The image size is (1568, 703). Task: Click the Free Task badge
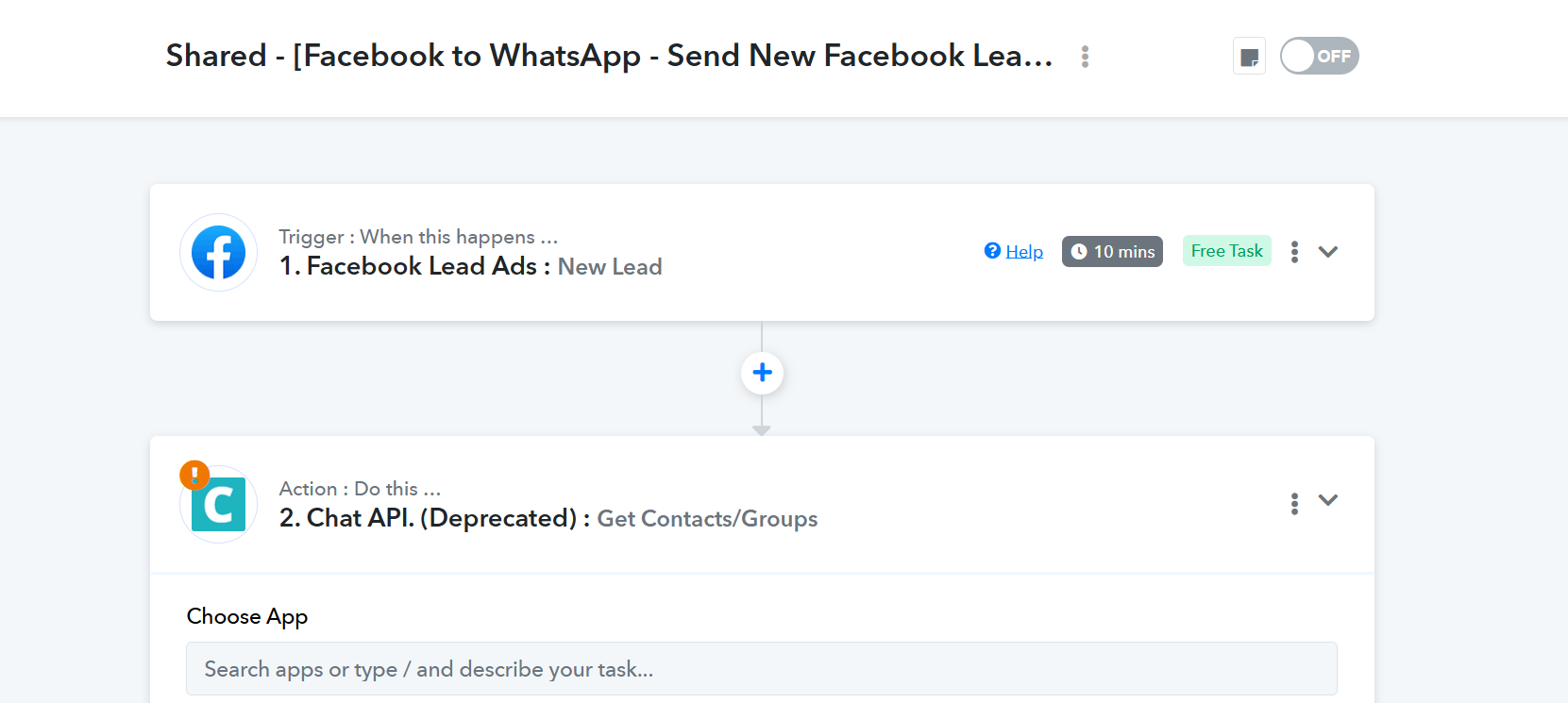click(1226, 251)
